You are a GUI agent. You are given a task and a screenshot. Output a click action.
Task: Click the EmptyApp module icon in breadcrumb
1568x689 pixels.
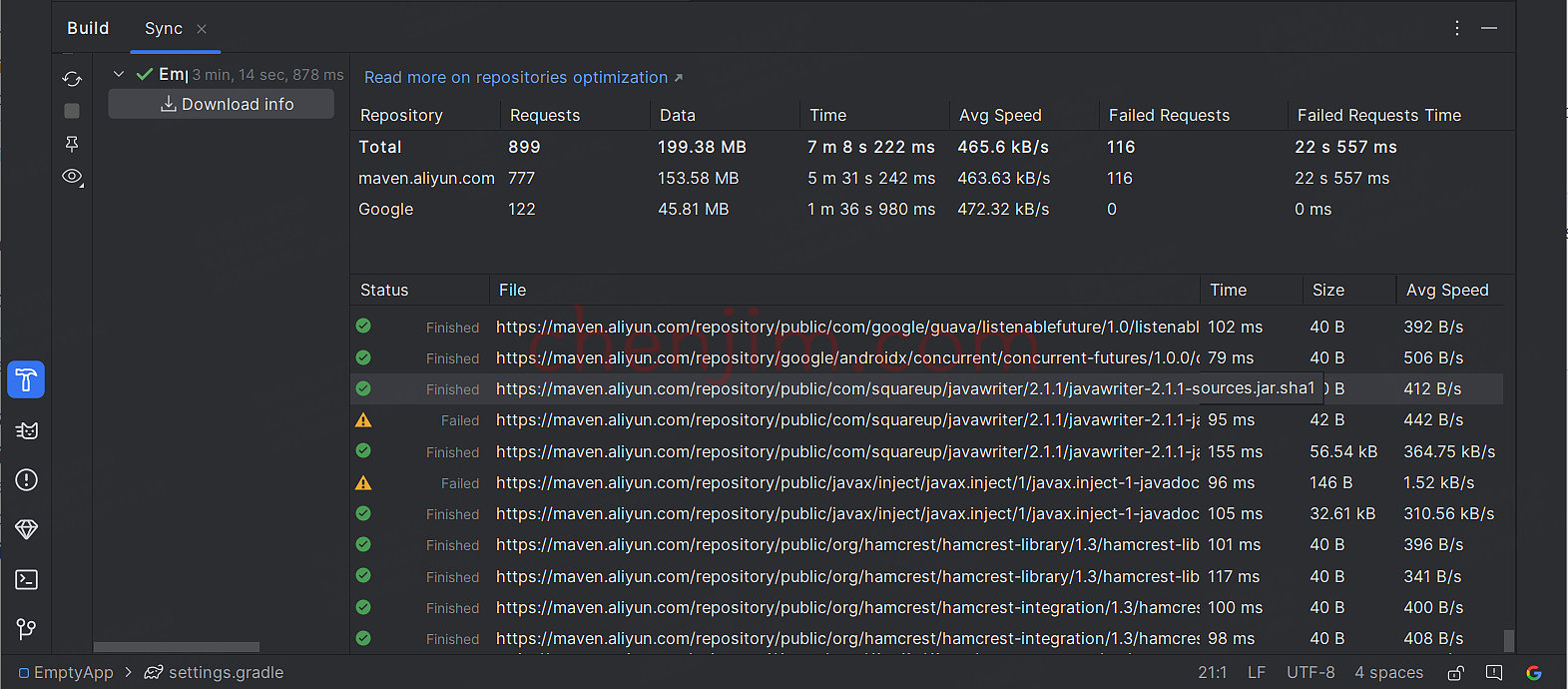click(24, 673)
